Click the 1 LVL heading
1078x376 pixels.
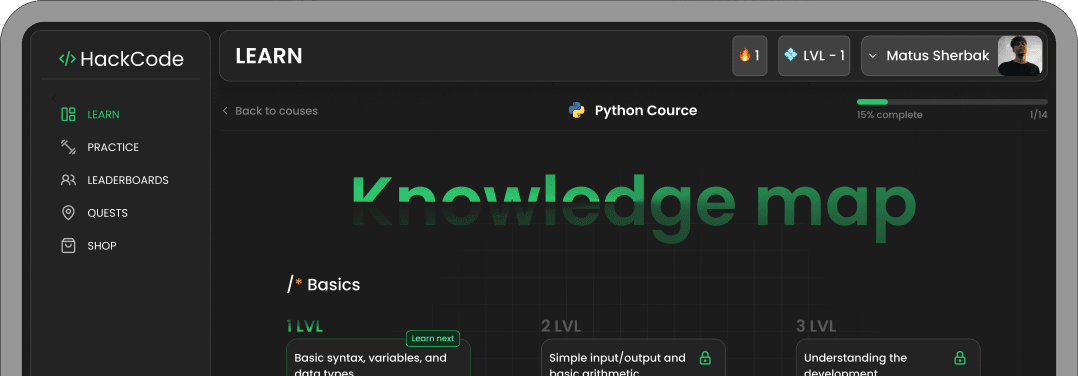(305, 326)
